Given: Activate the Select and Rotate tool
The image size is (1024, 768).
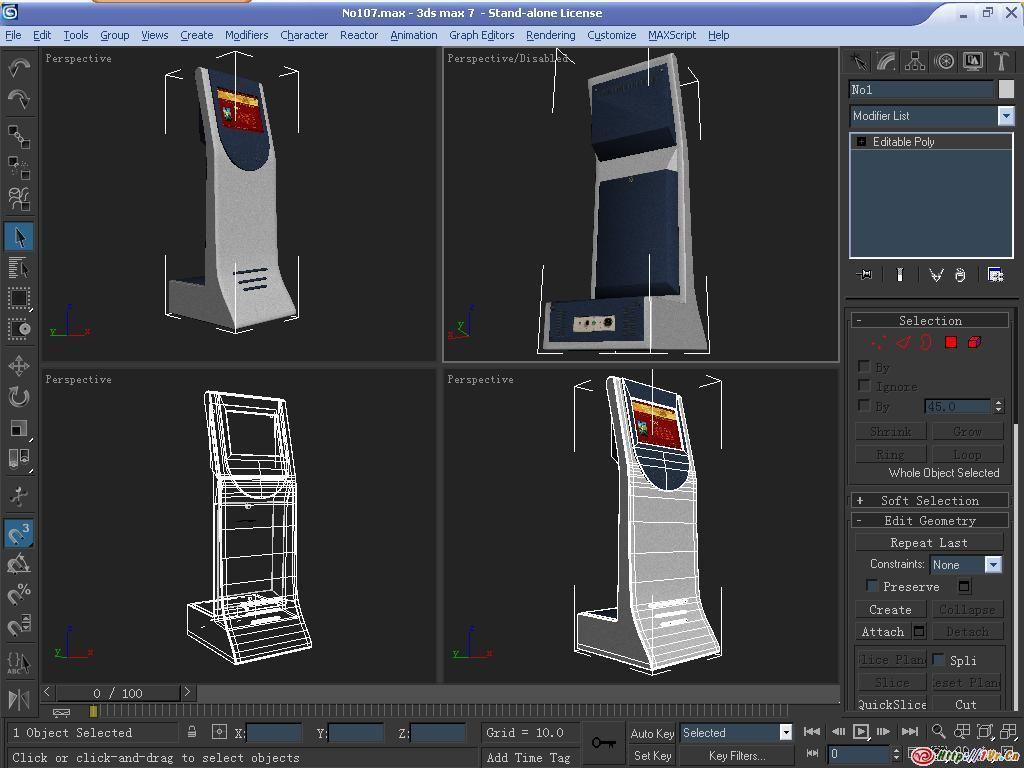Looking at the screenshot, I should point(19,397).
